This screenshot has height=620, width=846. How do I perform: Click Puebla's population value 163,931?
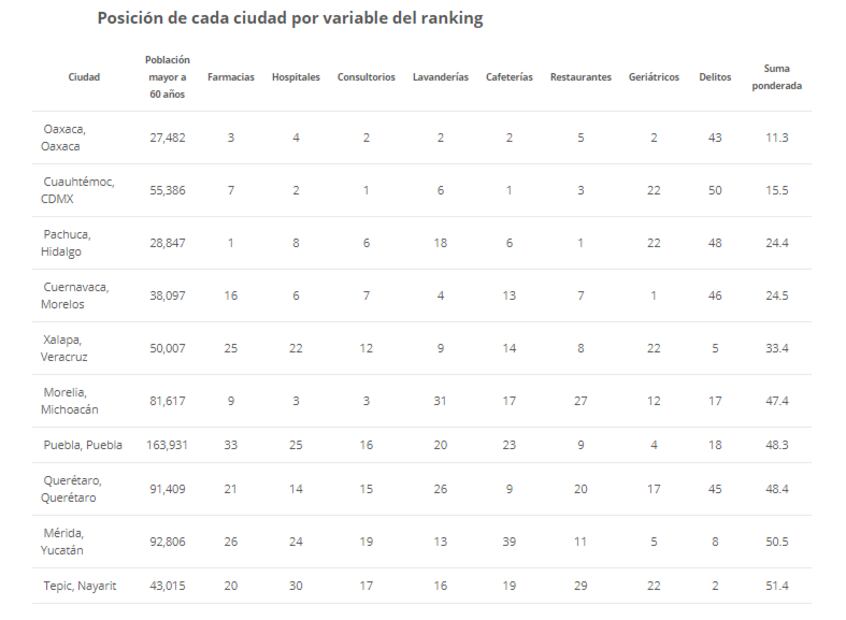(167, 445)
